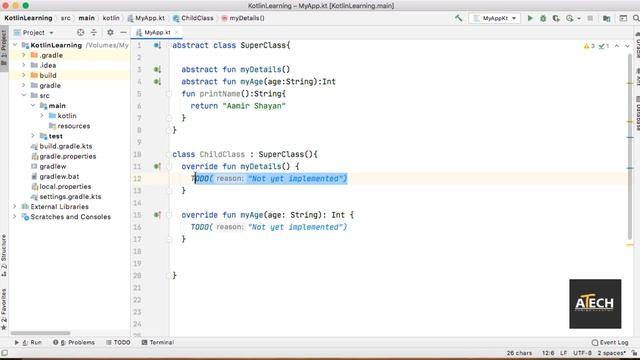Click warnings indicator in editor corner
Image resolution: width=640 pixels, height=360 pixels.
[589, 46]
